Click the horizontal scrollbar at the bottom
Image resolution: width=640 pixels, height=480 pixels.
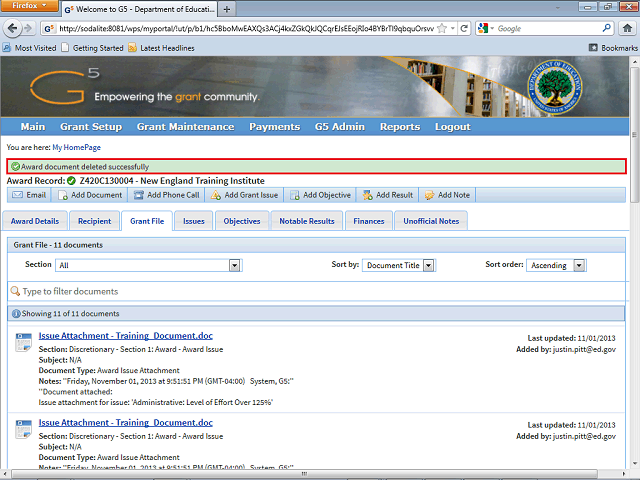[304, 473]
